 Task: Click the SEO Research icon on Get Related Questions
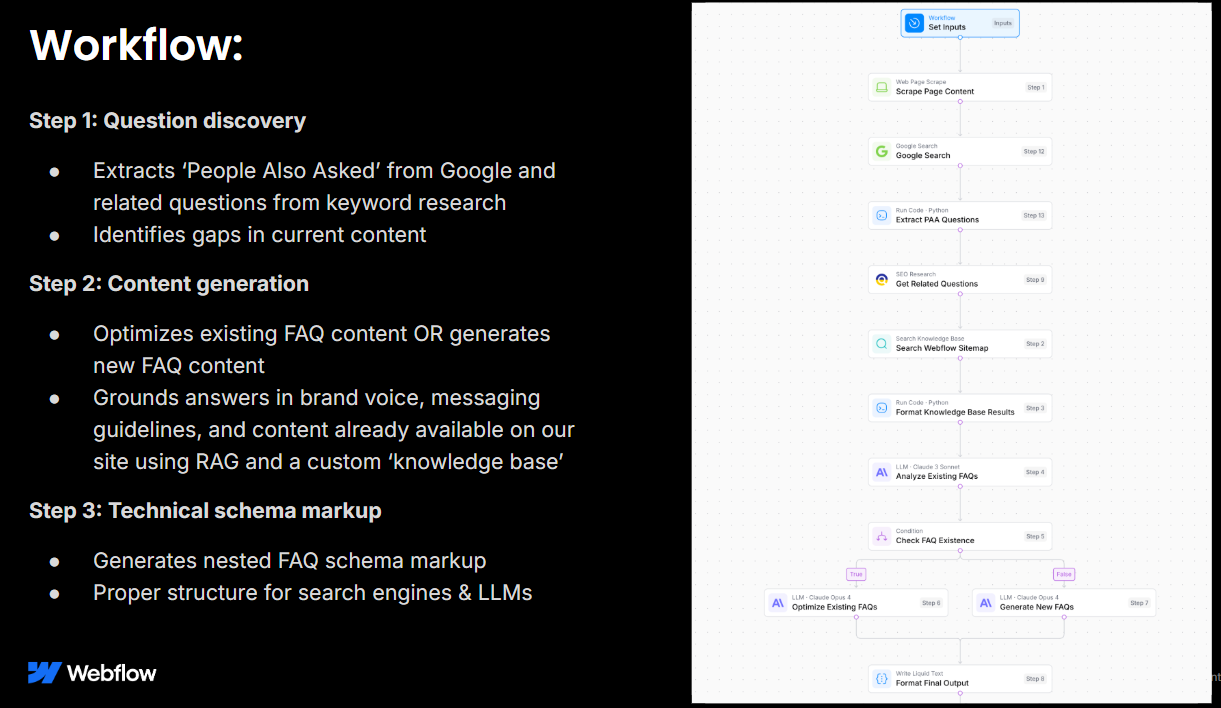click(x=882, y=279)
